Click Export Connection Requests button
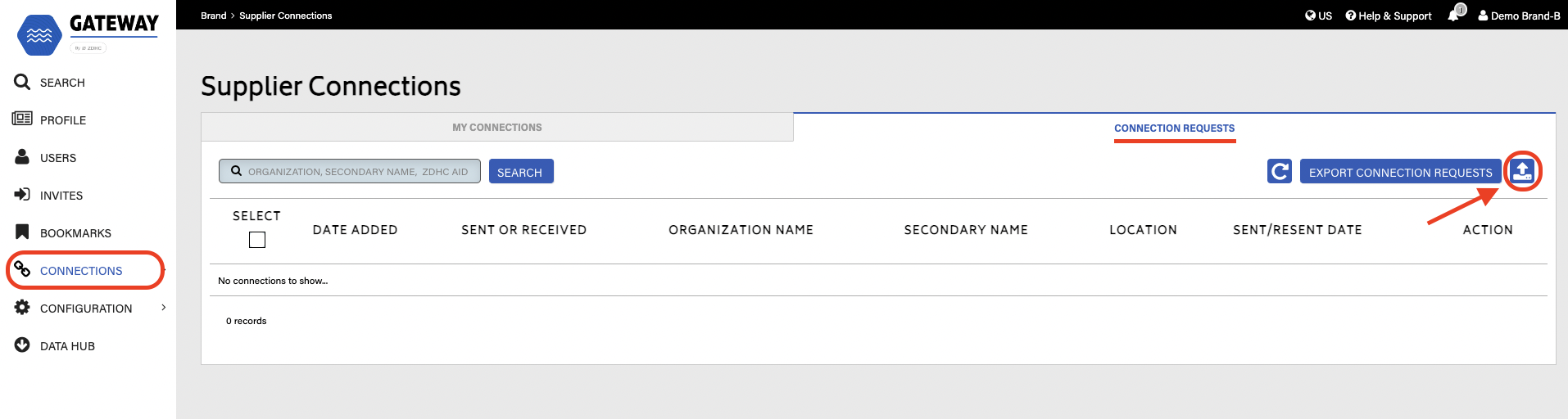The image size is (1568, 419). (x=1400, y=172)
